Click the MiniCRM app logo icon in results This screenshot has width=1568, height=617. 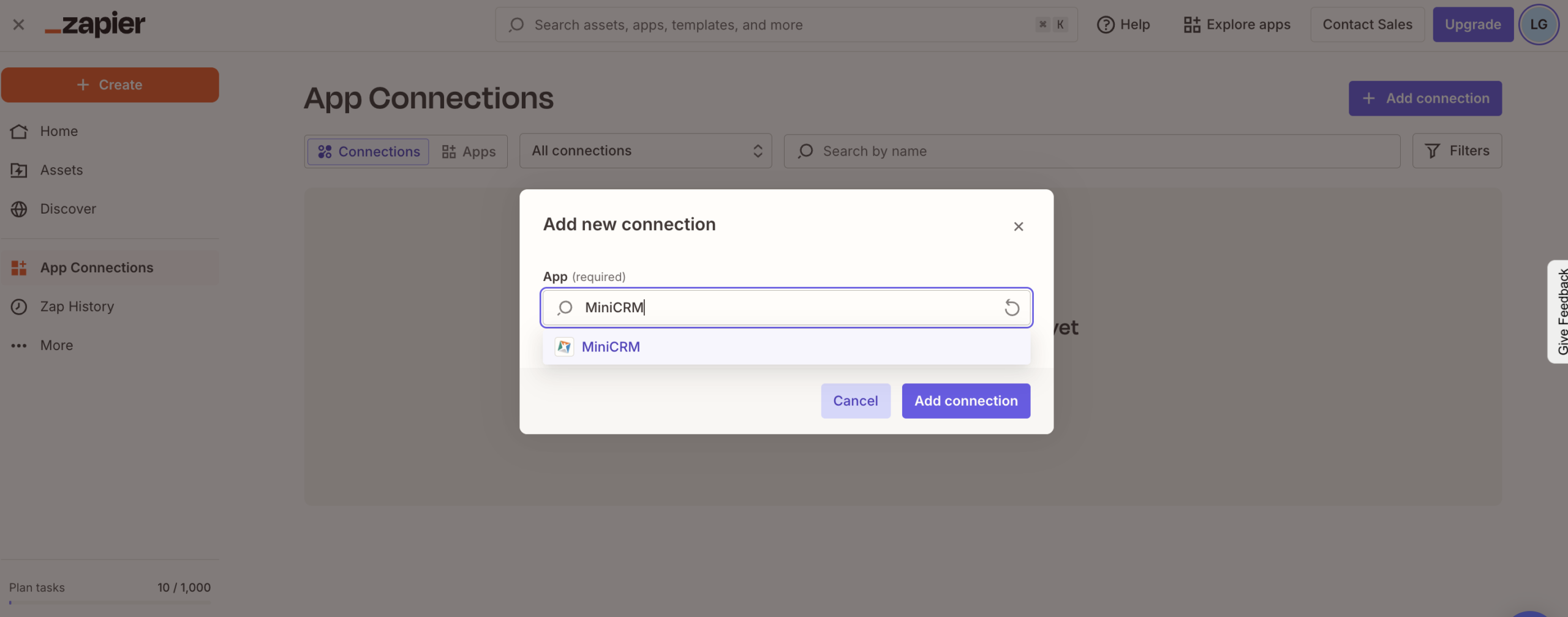(564, 346)
